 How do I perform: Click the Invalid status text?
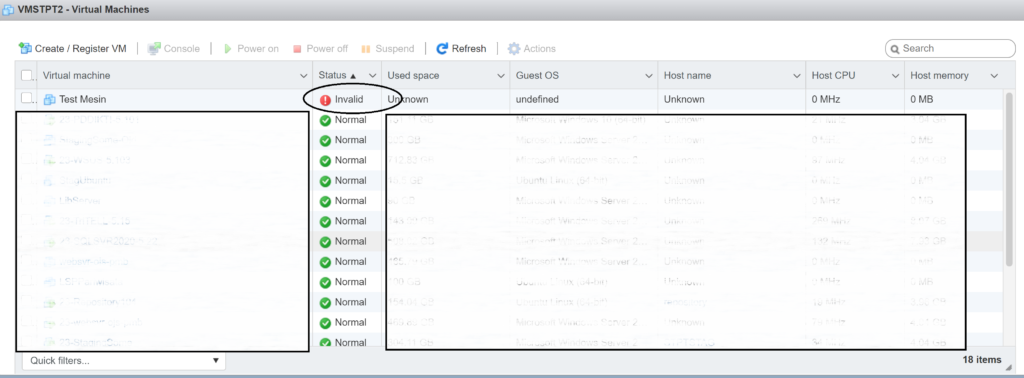coord(349,100)
